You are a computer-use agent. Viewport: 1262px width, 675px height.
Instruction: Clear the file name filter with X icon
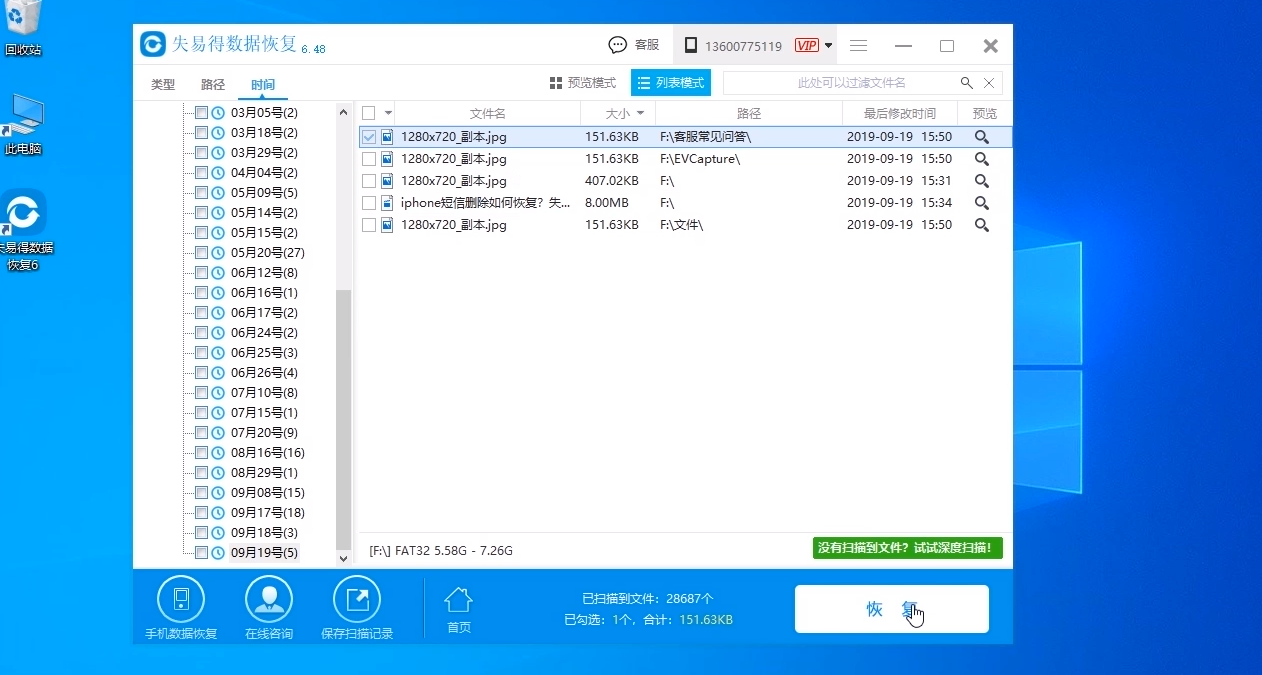pos(989,83)
